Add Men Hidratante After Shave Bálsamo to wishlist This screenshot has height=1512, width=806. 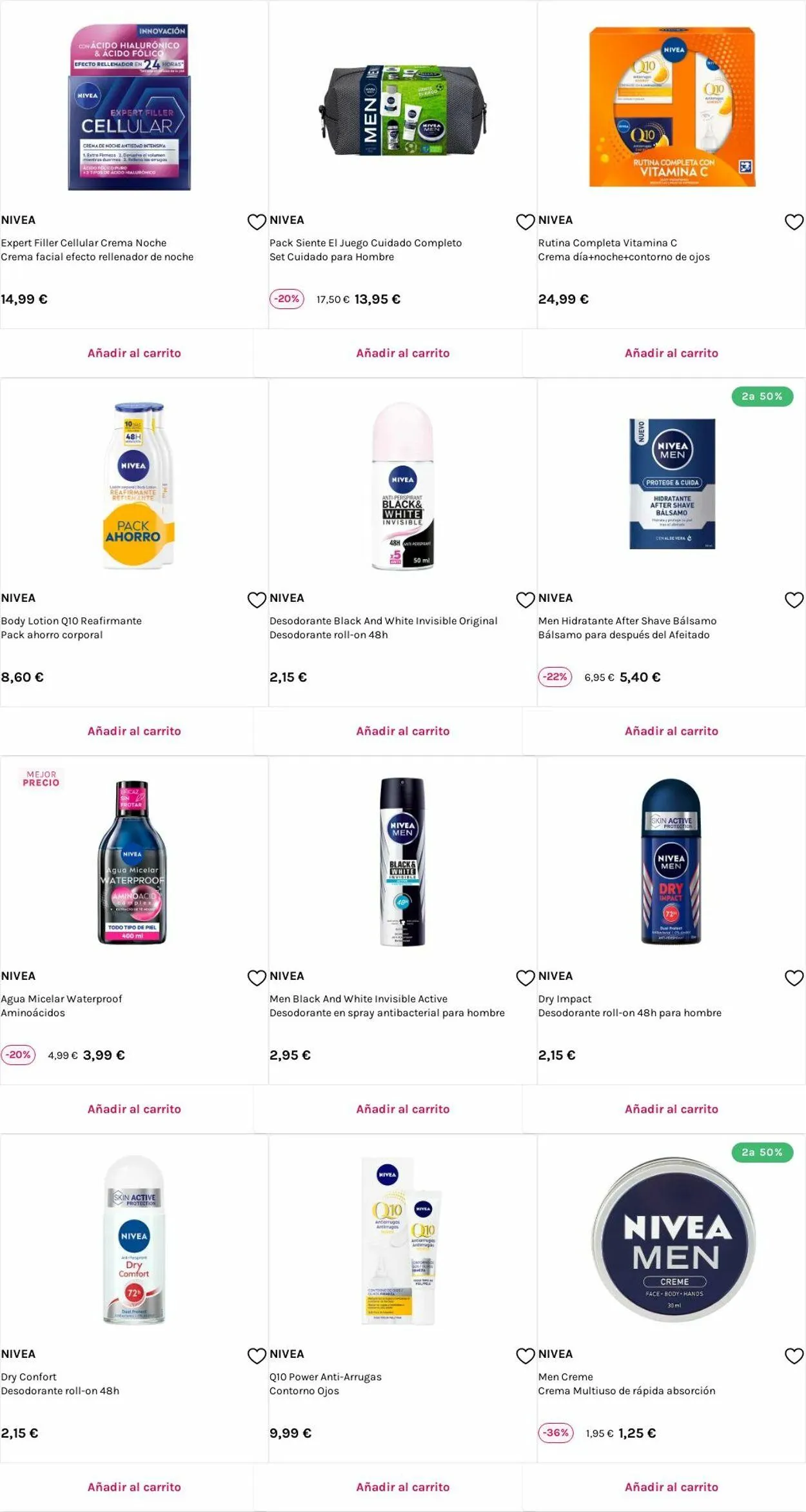[x=794, y=600]
